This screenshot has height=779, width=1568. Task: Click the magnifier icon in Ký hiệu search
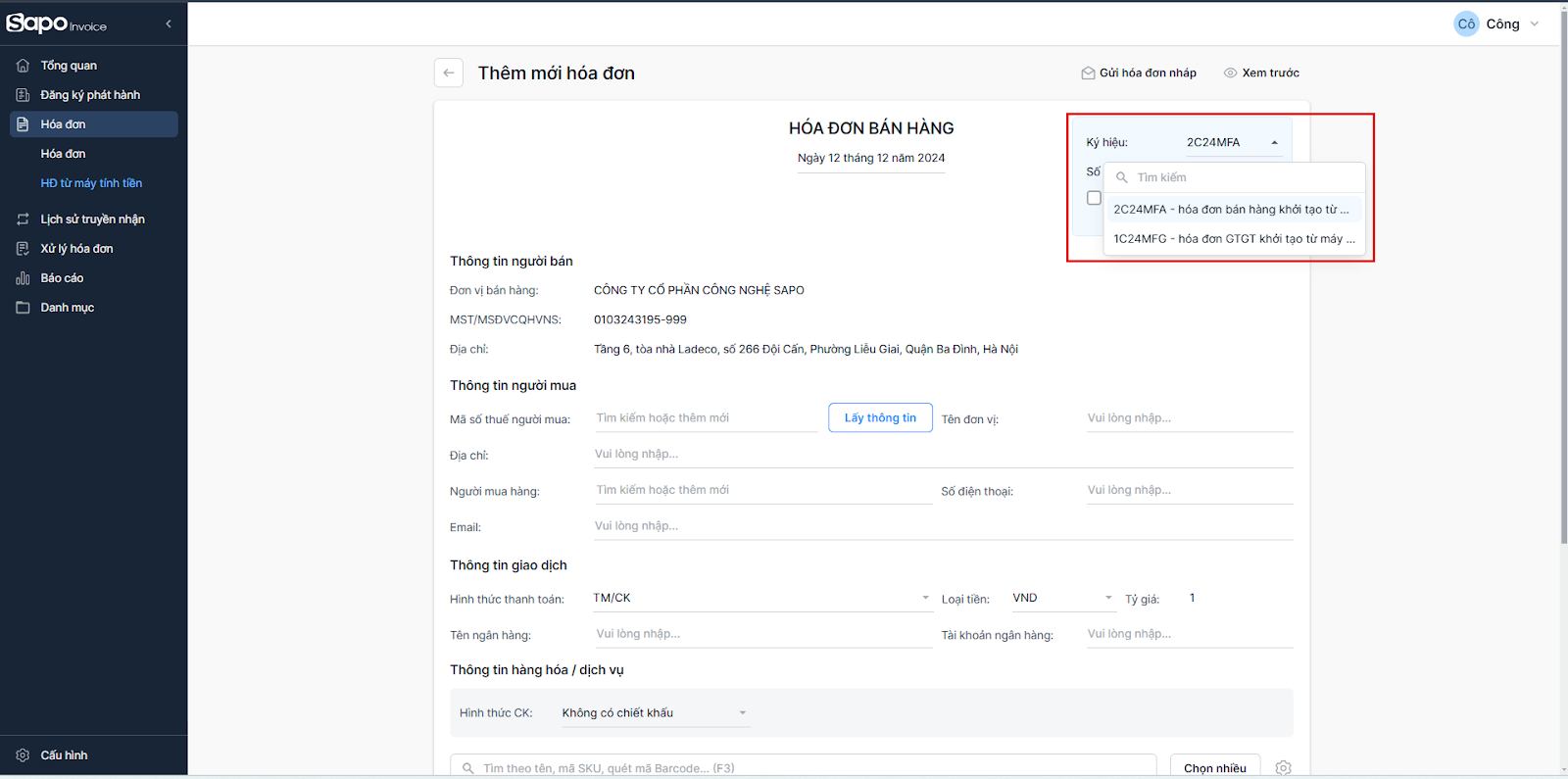click(x=1122, y=177)
